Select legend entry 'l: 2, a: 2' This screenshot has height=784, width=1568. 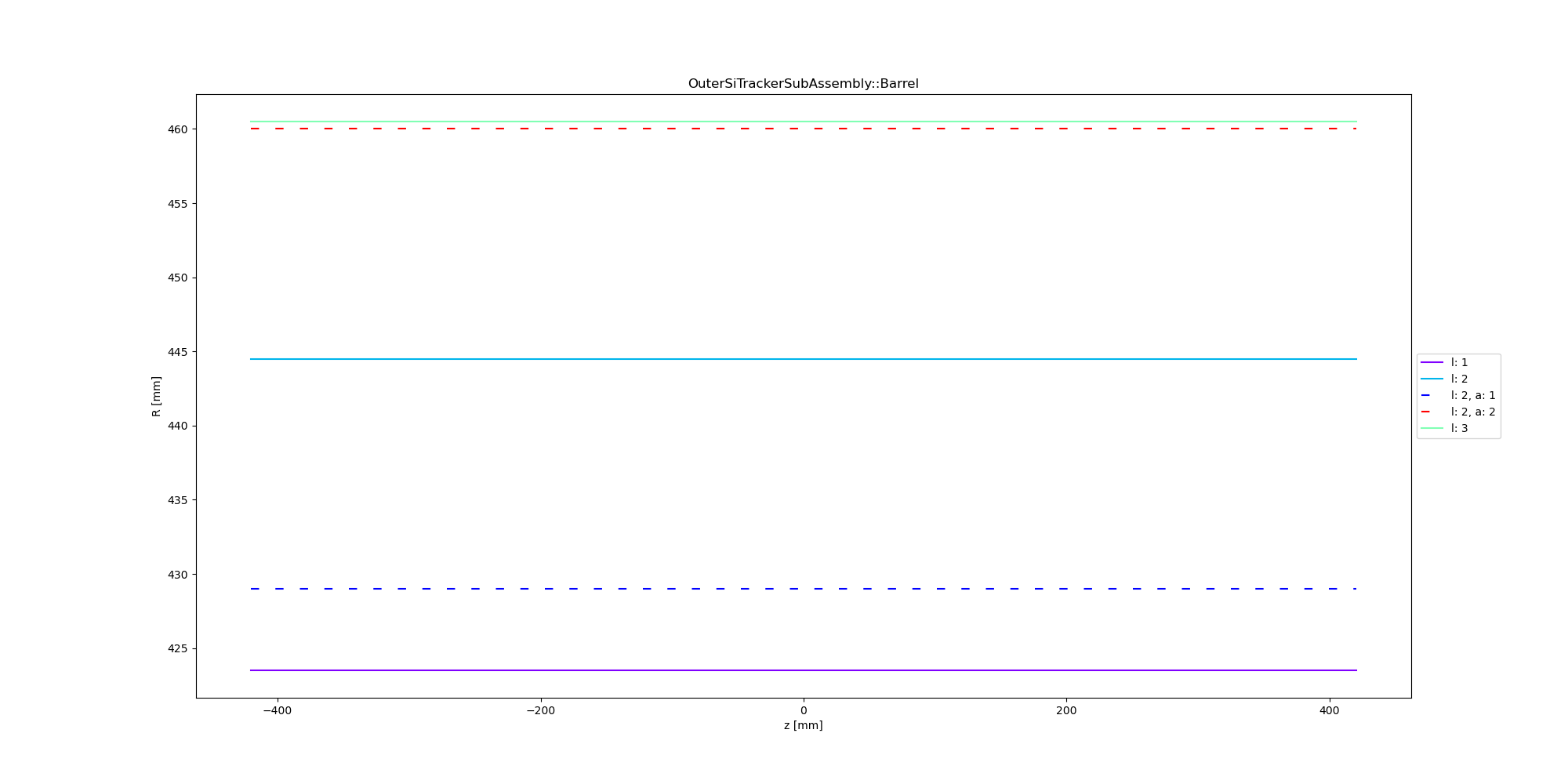(x=1472, y=412)
